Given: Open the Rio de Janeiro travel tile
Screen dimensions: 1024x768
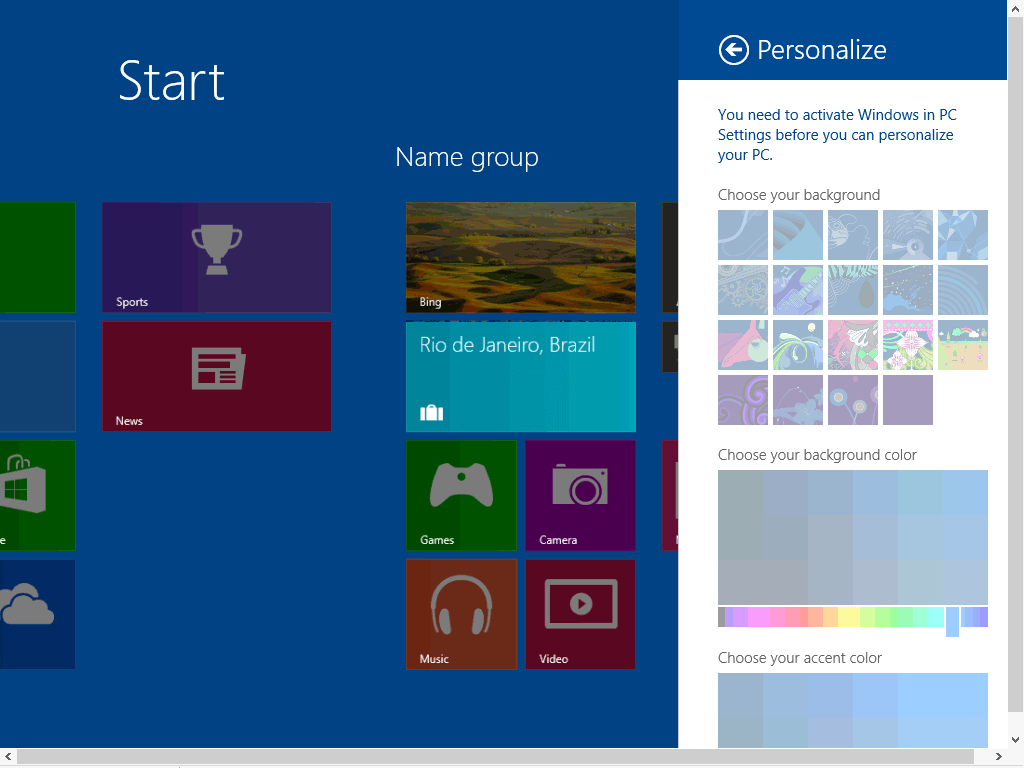Looking at the screenshot, I should pos(520,376).
